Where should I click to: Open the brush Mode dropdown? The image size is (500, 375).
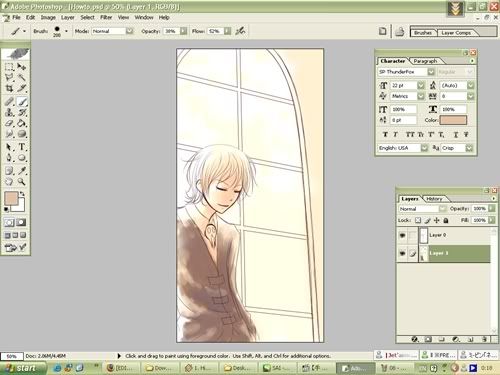click(x=130, y=31)
